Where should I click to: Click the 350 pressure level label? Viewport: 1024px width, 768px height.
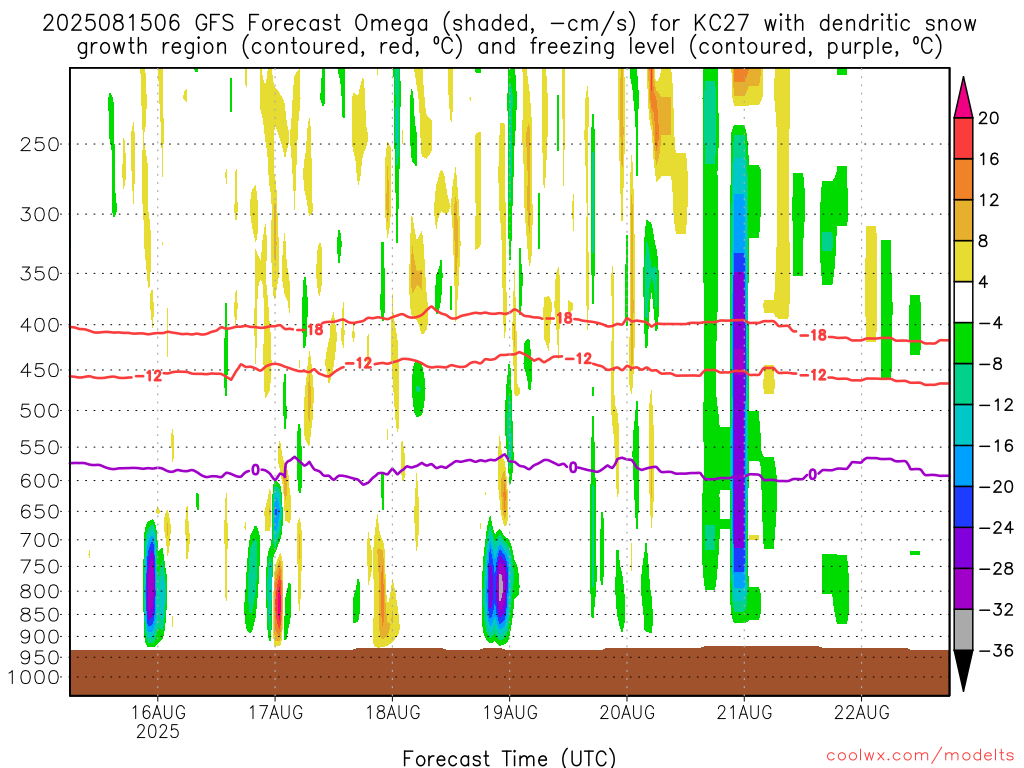(40, 273)
